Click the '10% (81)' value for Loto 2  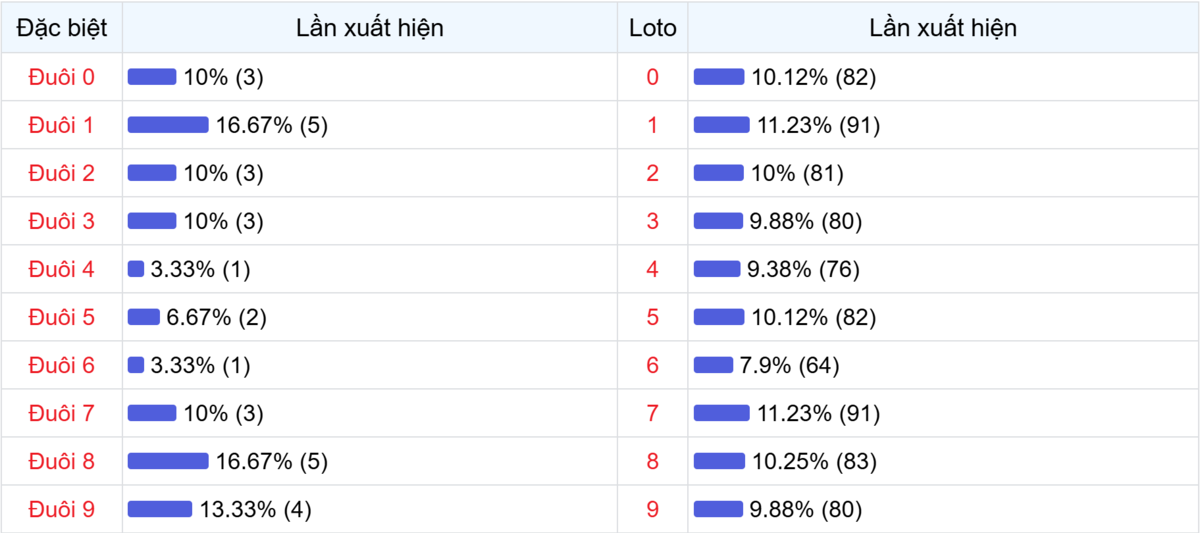pyautogui.click(x=797, y=173)
